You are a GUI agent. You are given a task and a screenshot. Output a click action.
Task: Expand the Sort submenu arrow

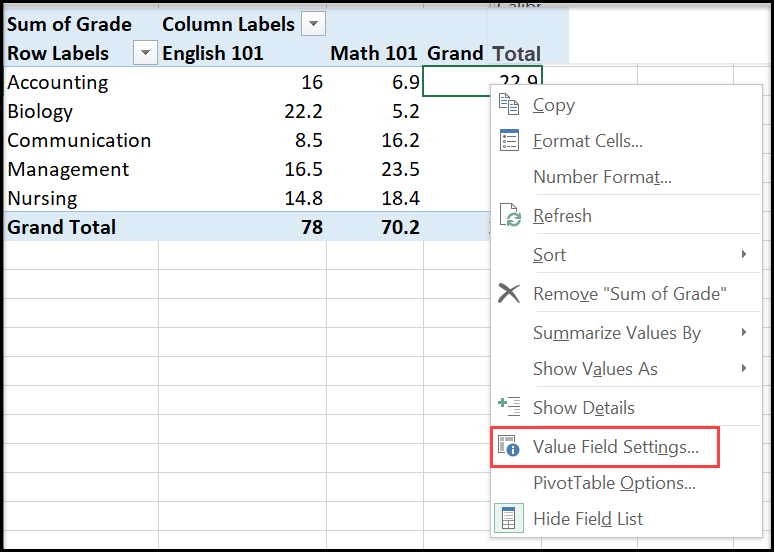pyautogui.click(x=743, y=254)
